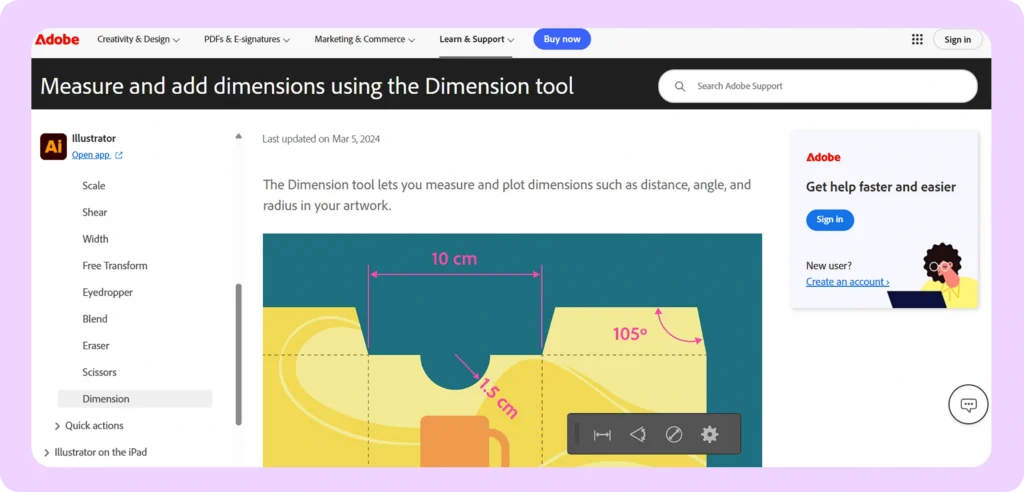Open the Eraser sidebar item
Viewport: 1024px width, 492px height.
click(95, 346)
